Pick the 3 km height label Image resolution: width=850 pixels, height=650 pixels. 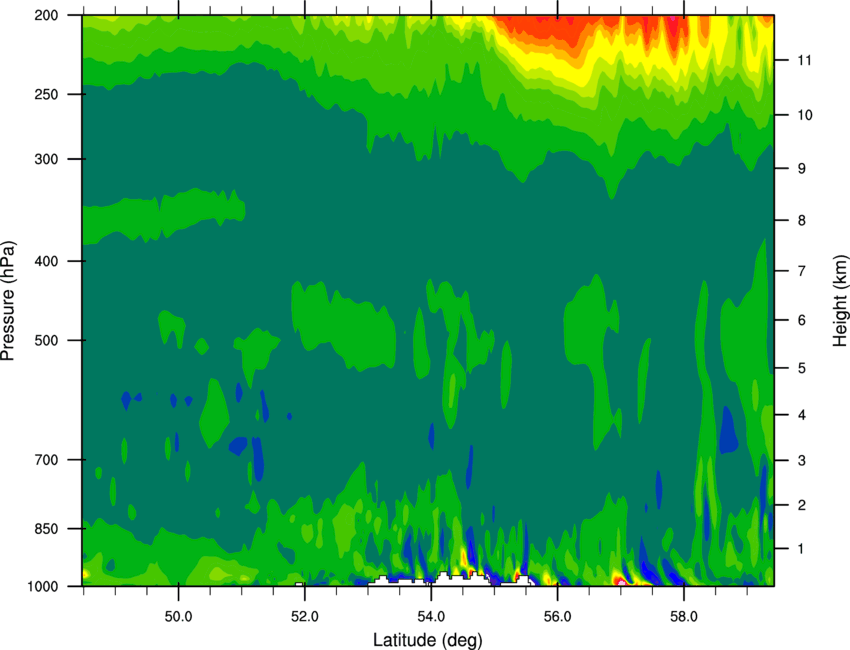[x=802, y=461]
